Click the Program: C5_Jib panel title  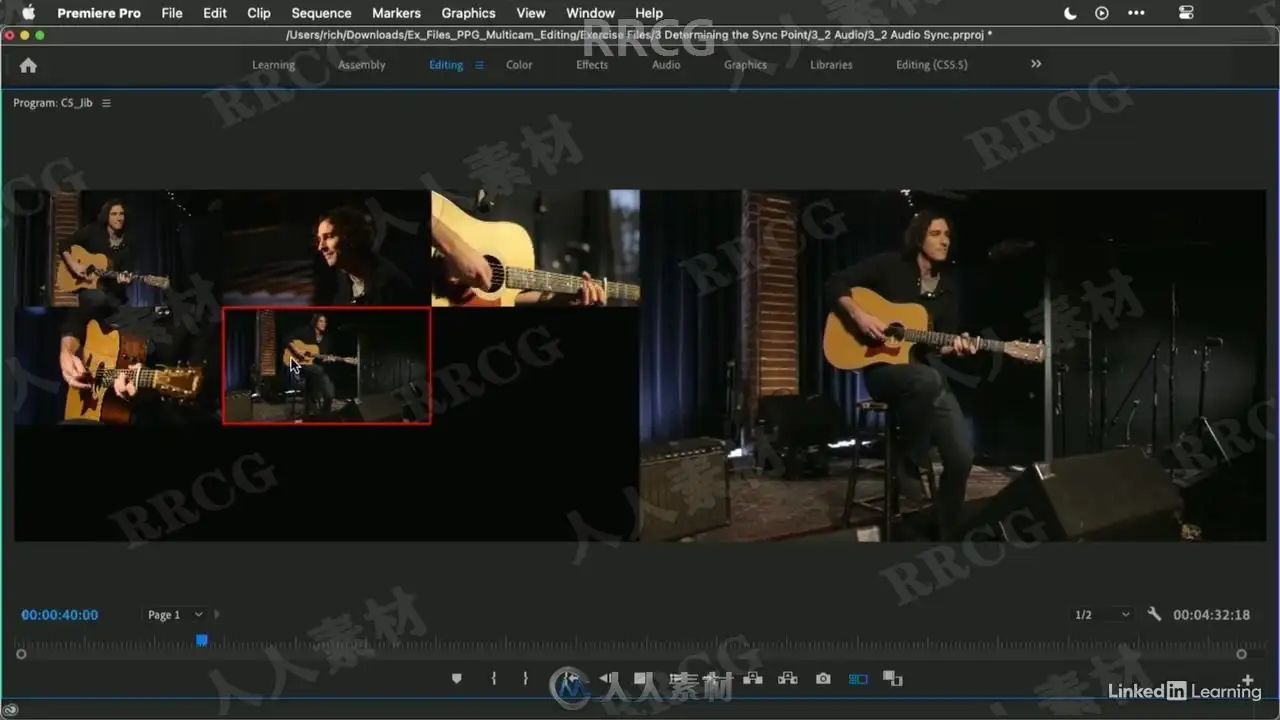(x=53, y=103)
